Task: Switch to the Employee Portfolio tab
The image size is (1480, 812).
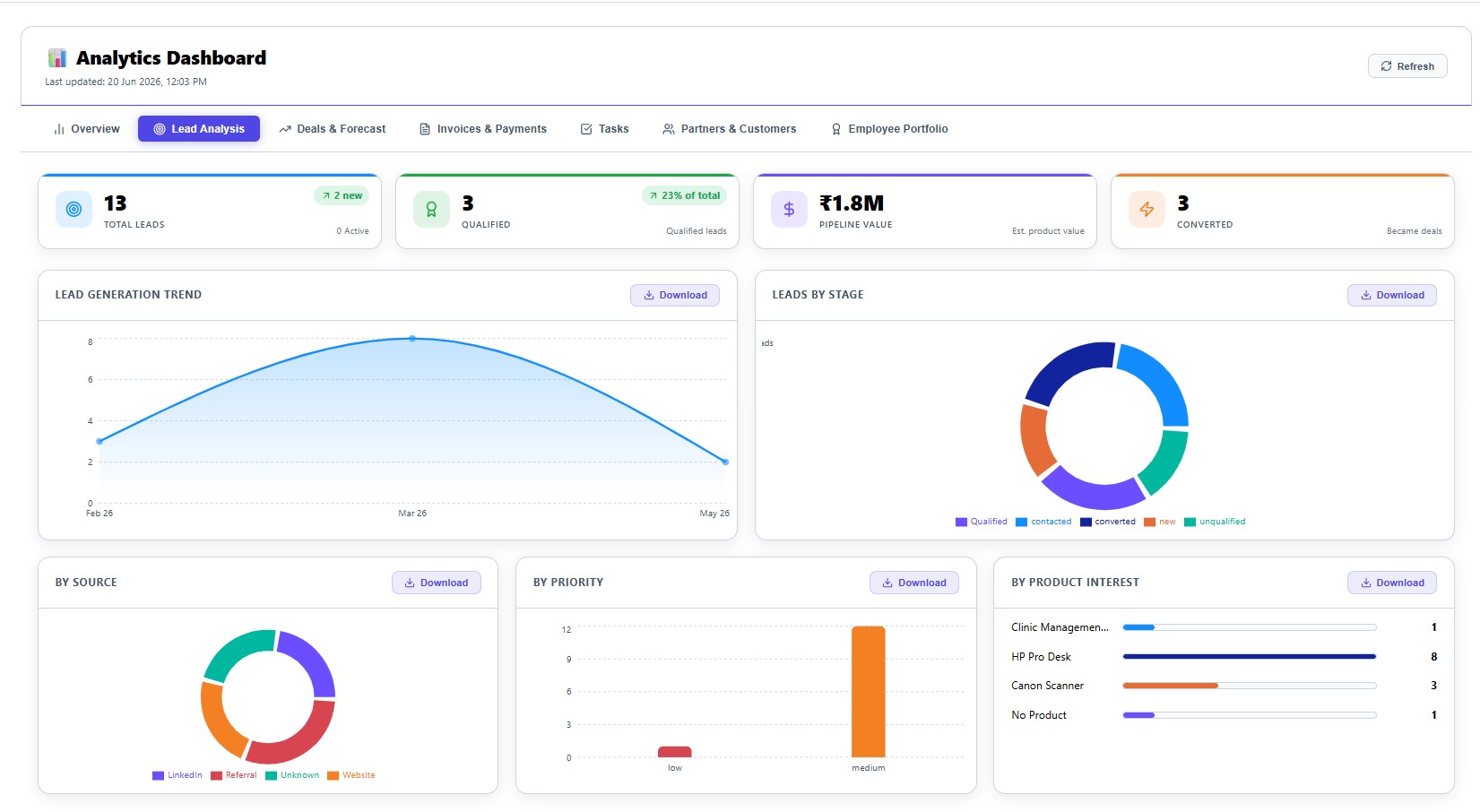Action: (888, 129)
